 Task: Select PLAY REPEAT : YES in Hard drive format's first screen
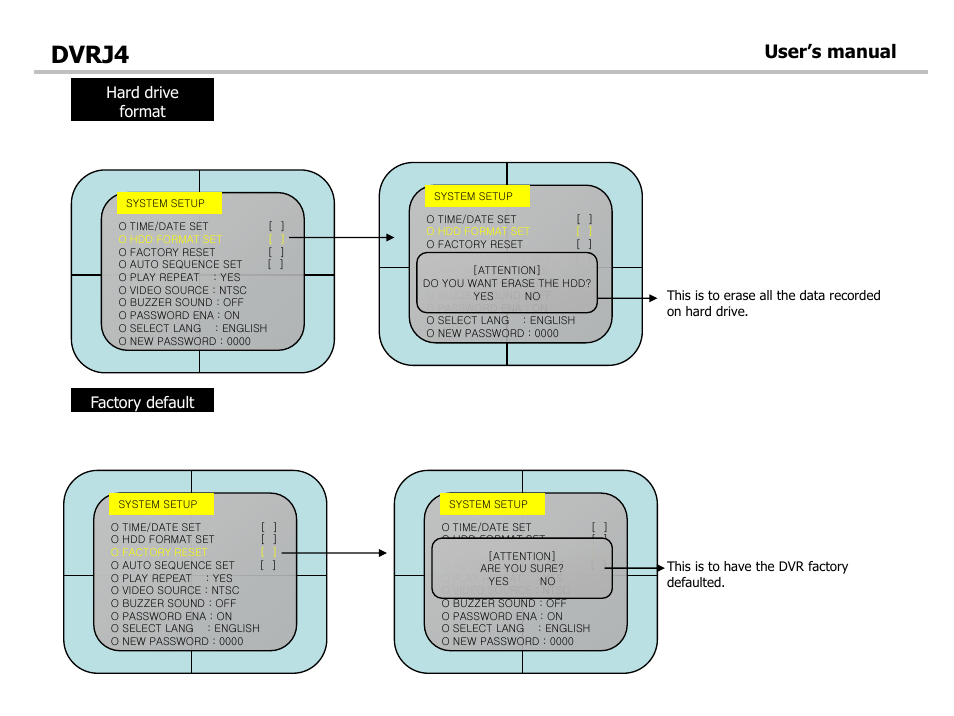coord(179,277)
